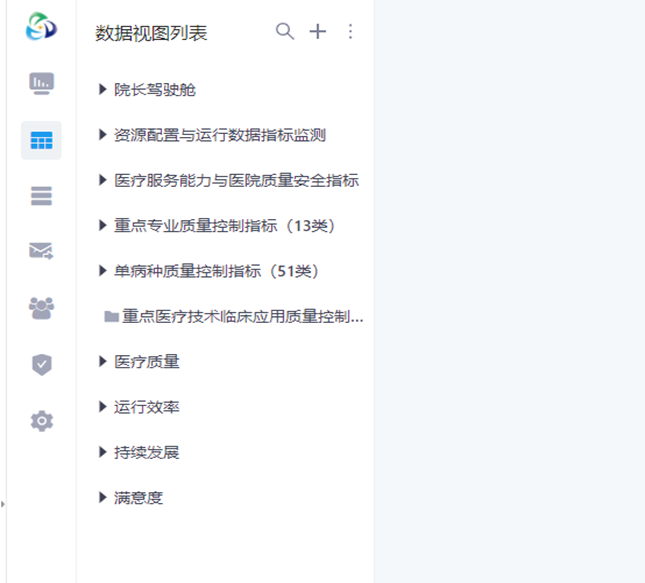Screen dimensions: 645x583
Task: Expand the 医疗质量 node arrow
Action: point(102,361)
